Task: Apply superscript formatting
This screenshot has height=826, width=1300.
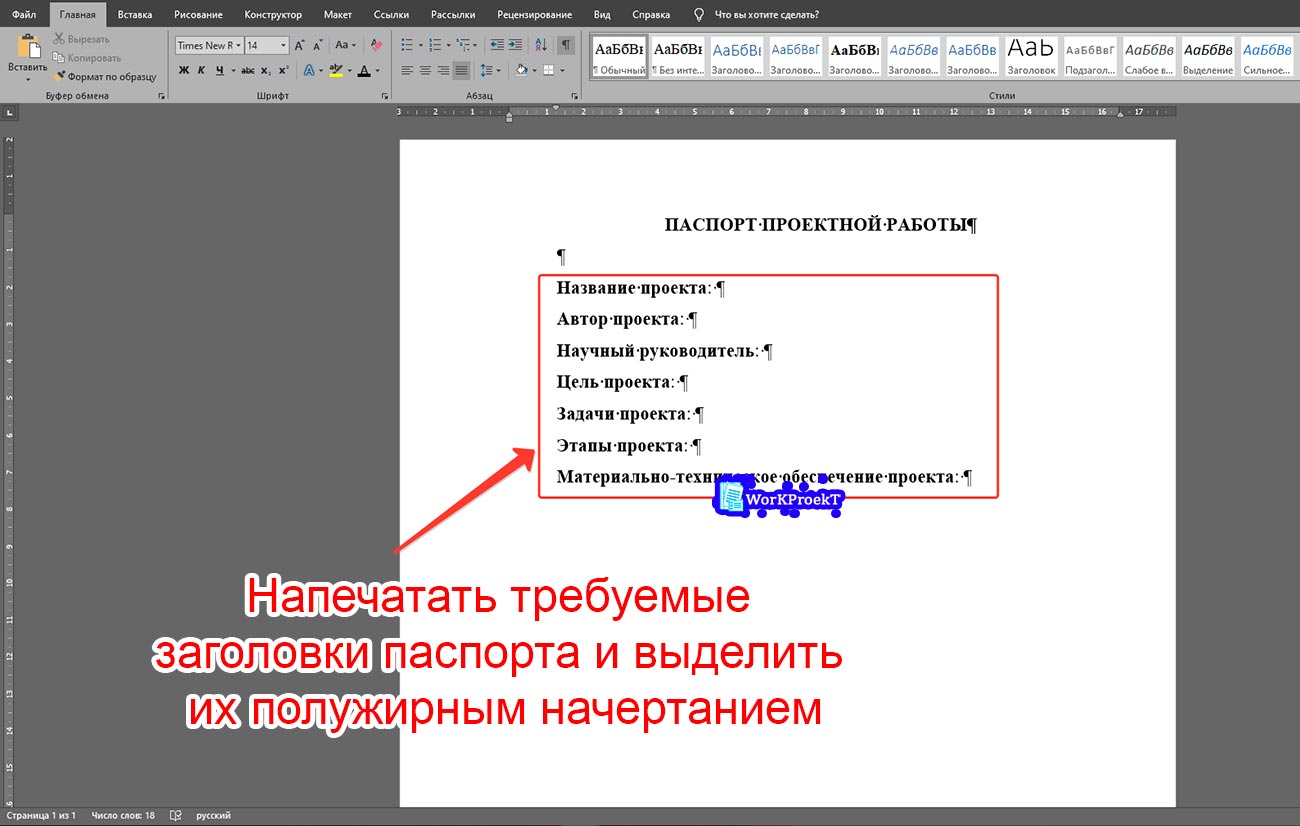Action: point(281,70)
